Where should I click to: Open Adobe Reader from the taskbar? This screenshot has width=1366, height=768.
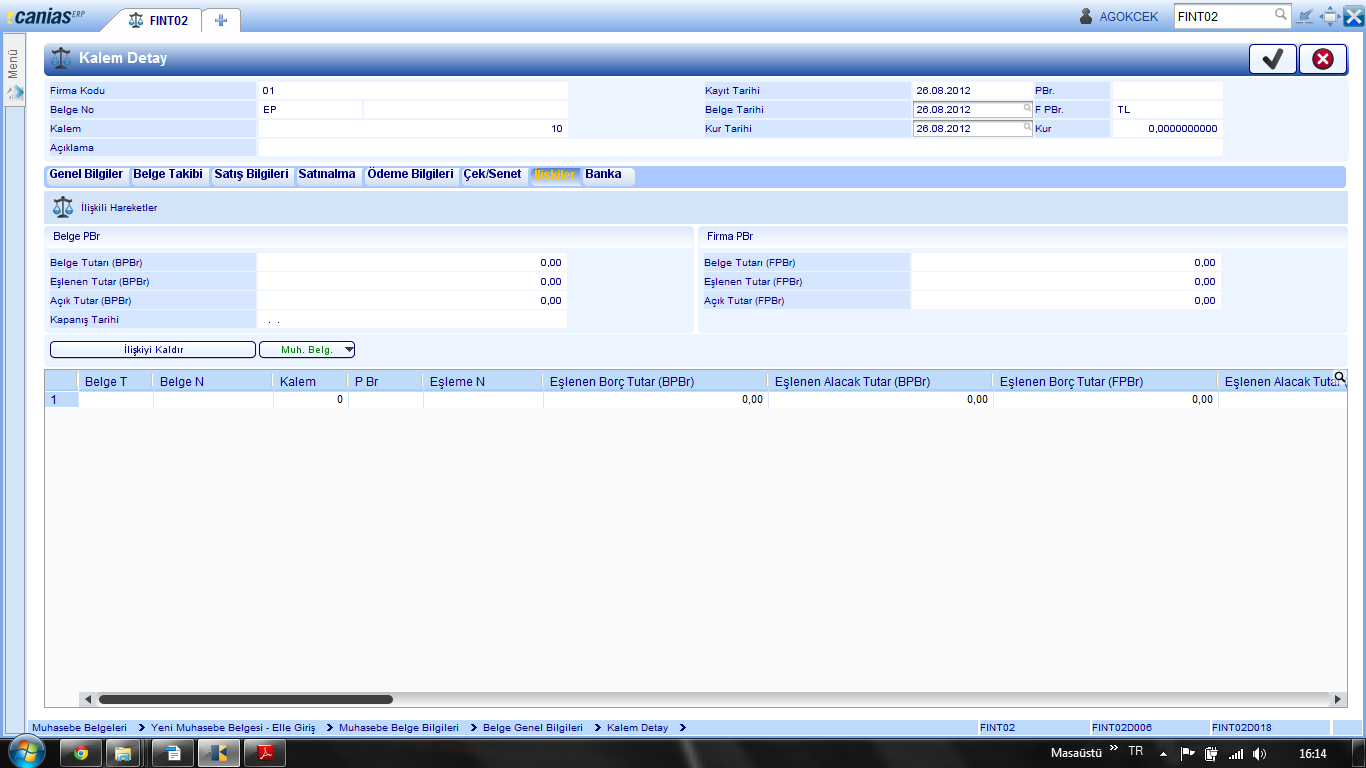pyautogui.click(x=266, y=753)
